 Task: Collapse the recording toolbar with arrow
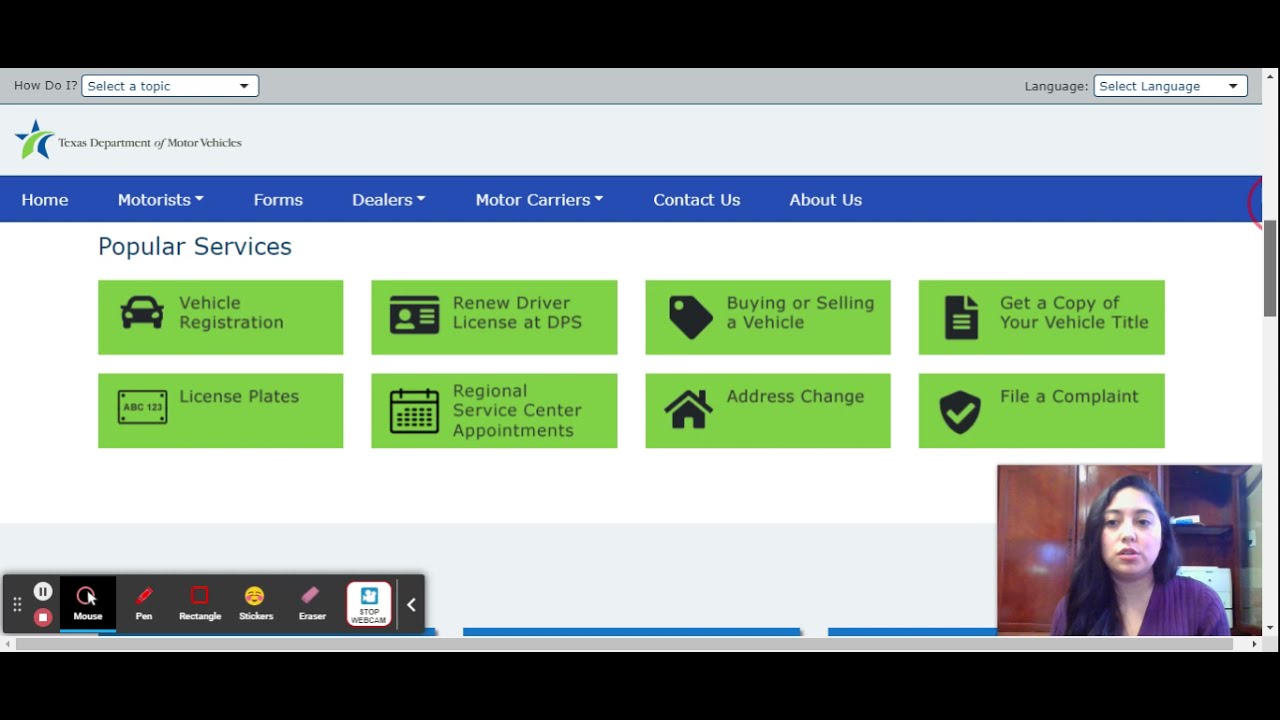(411, 605)
